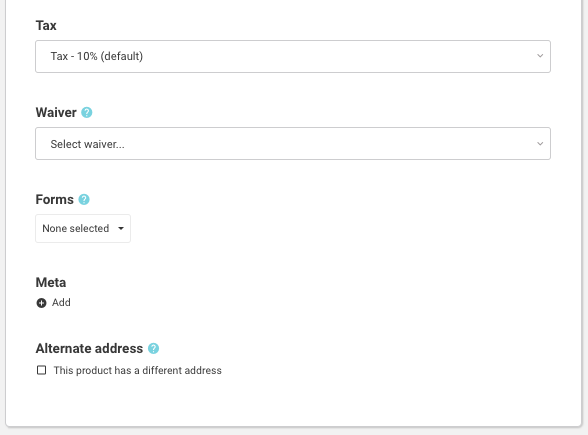Expand the Select waiver dropdown
Image resolution: width=588 pixels, height=435 pixels.
point(293,144)
